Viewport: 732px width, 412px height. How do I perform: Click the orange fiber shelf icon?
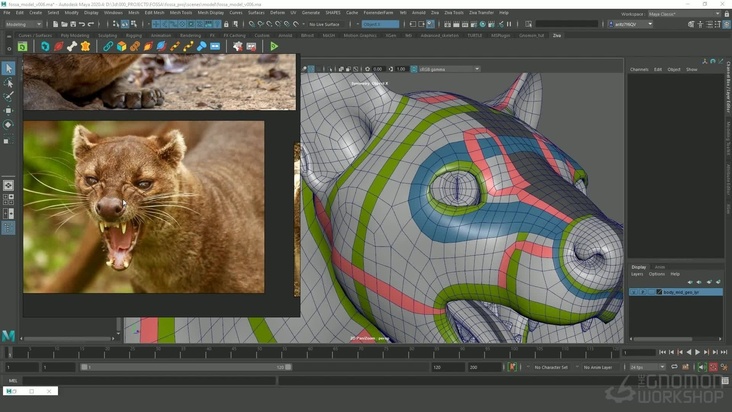click(148, 46)
